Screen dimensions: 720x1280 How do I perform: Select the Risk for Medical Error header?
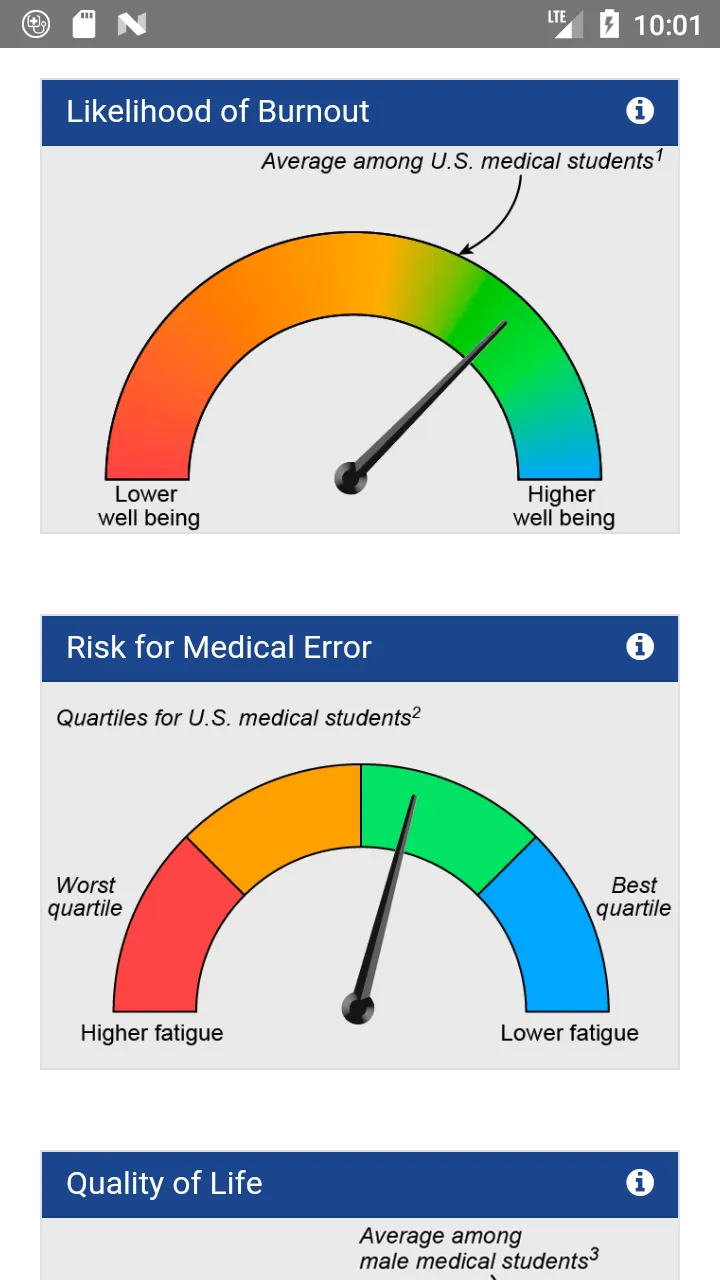pyautogui.click(x=360, y=648)
